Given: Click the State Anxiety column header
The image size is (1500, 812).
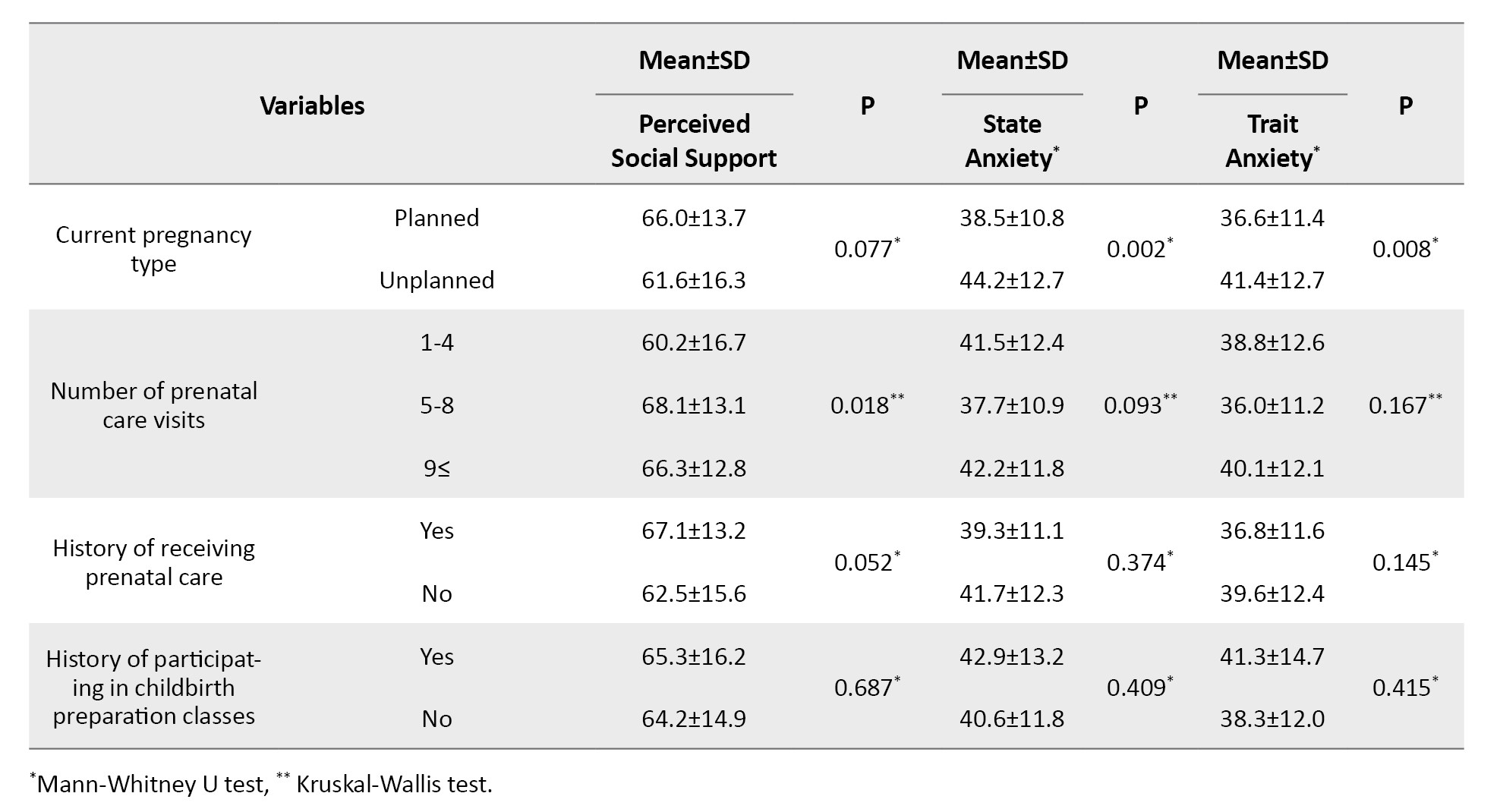Looking at the screenshot, I should [x=1012, y=140].
